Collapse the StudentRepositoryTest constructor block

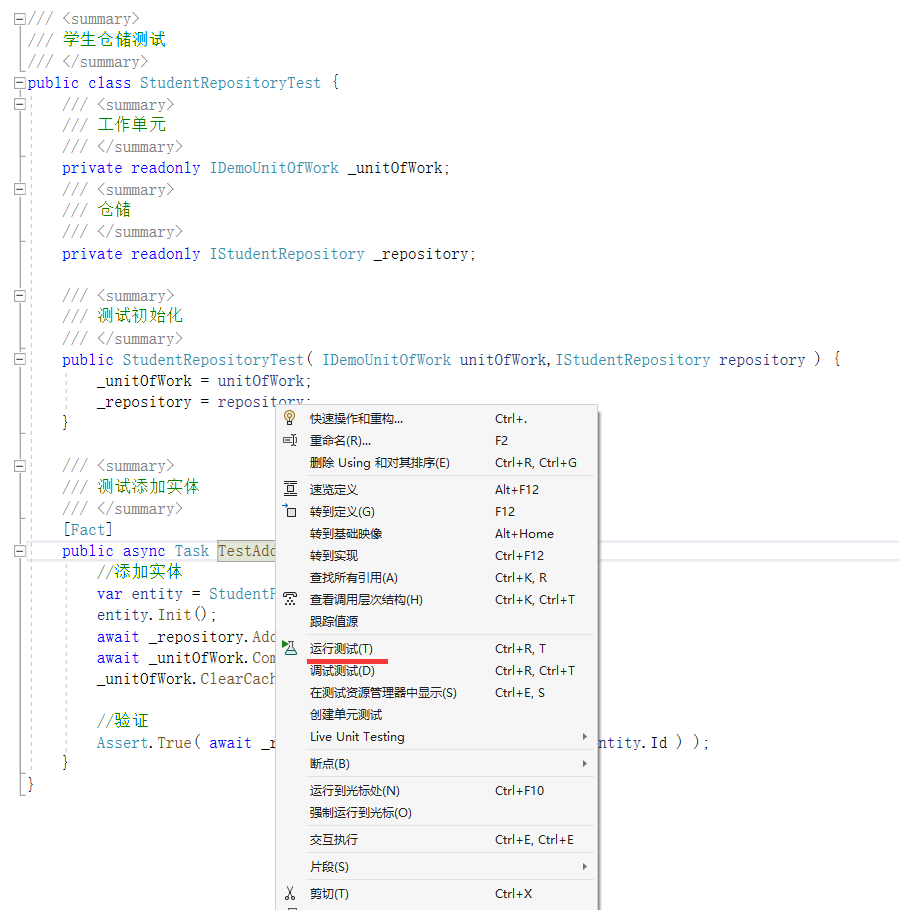pos(19,359)
